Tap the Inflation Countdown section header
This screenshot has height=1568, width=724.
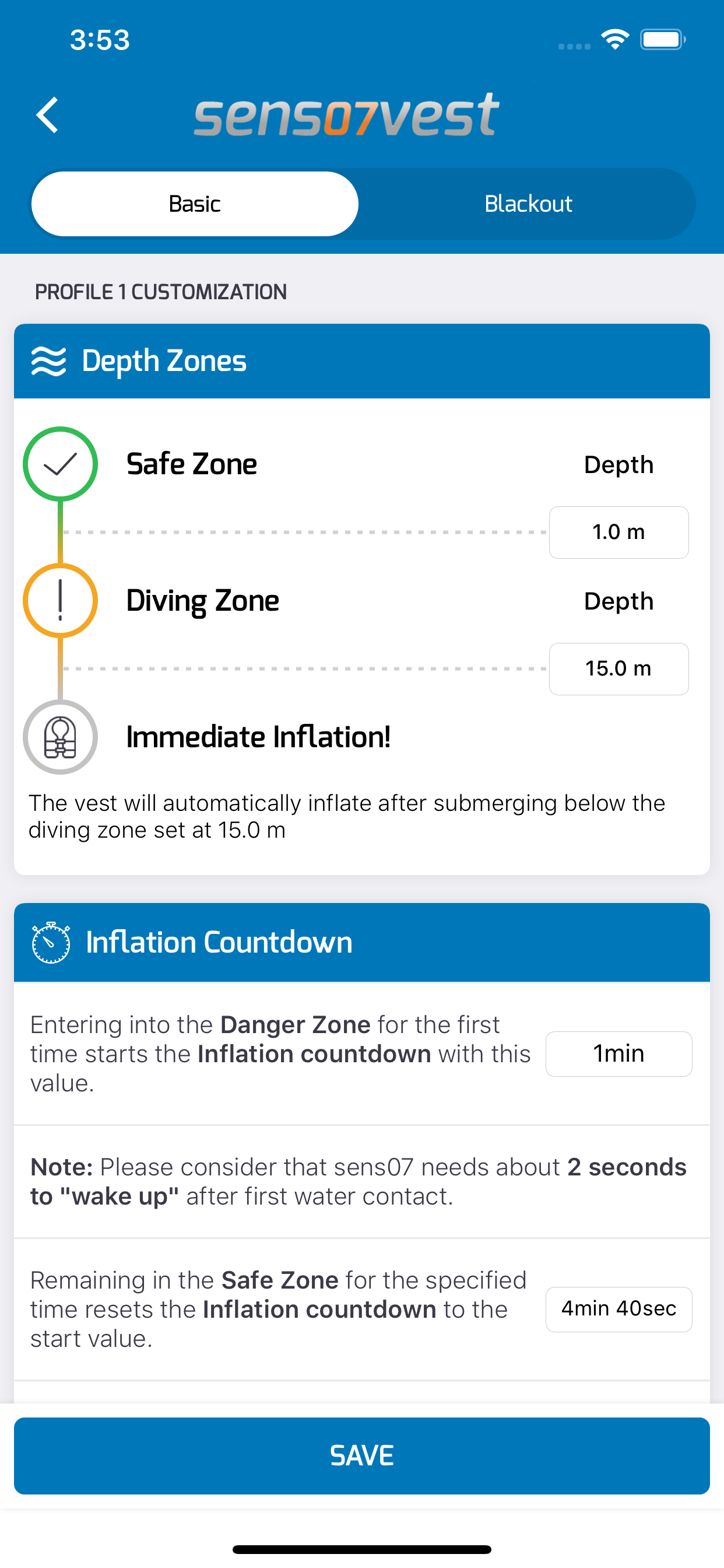point(362,942)
